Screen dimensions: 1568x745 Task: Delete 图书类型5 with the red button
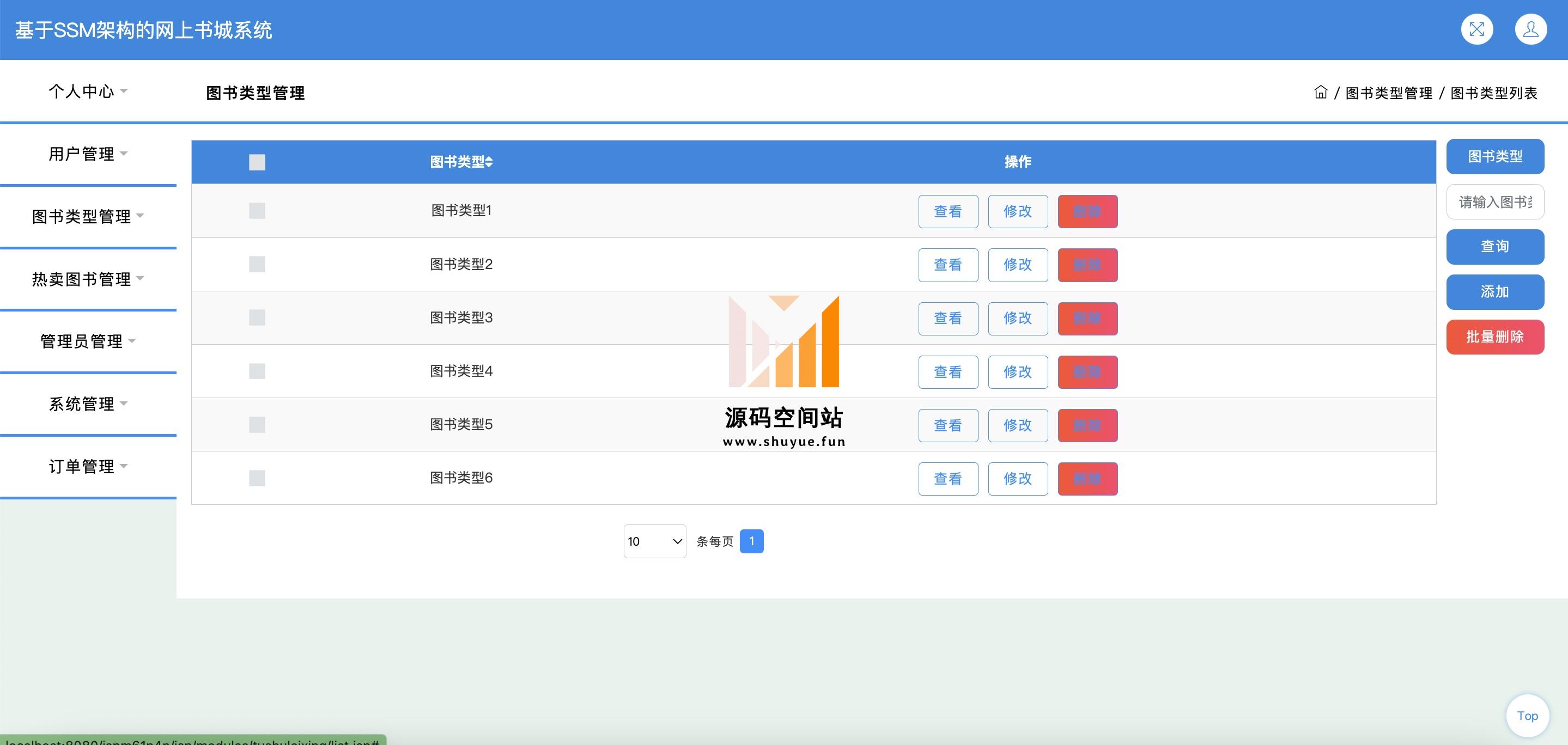(1087, 425)
